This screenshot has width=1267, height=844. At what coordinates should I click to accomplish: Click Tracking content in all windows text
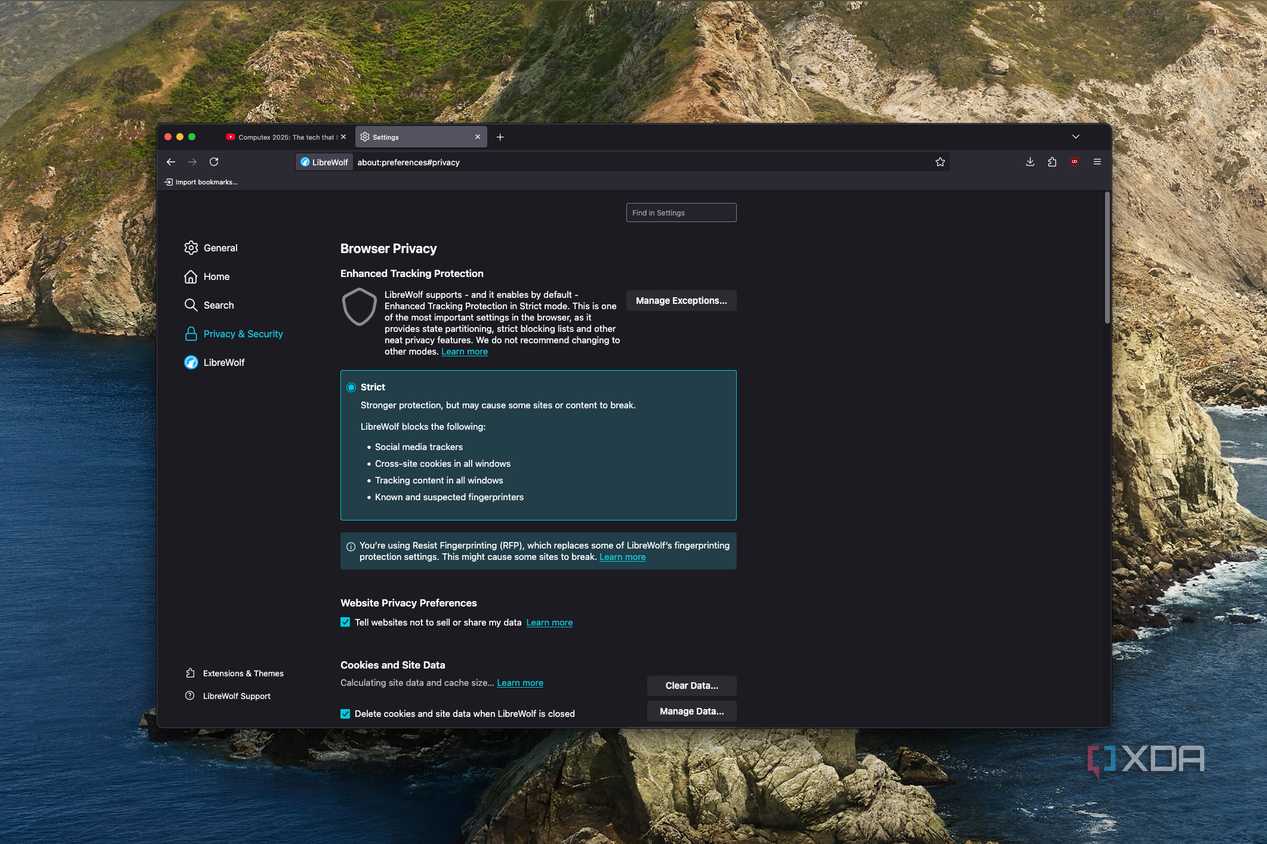coord(439,480)
